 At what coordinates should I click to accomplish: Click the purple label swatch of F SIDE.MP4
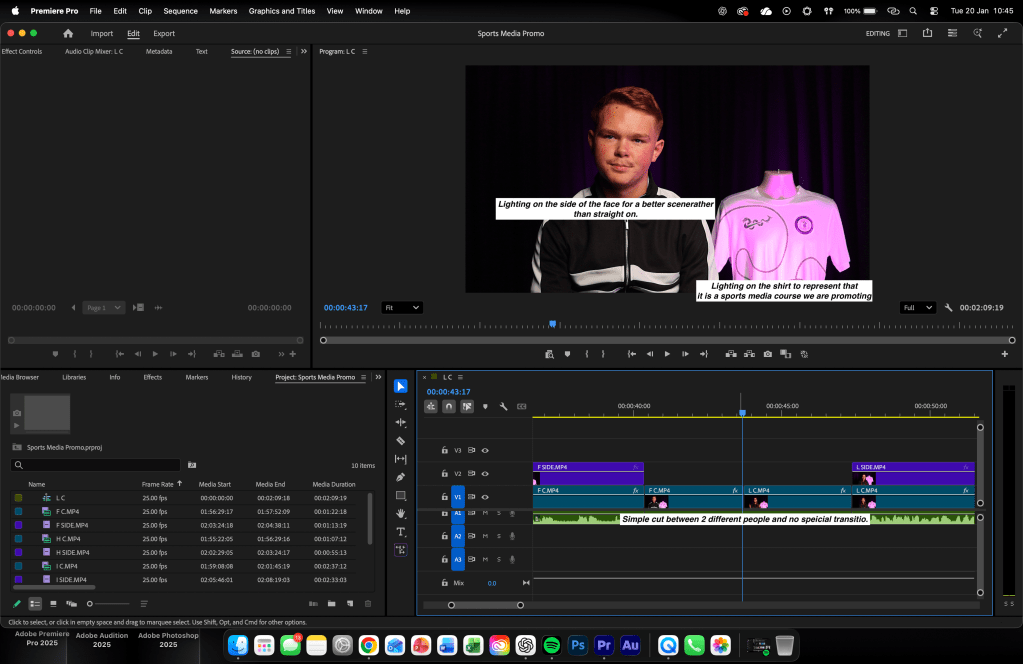coord(18,525)
